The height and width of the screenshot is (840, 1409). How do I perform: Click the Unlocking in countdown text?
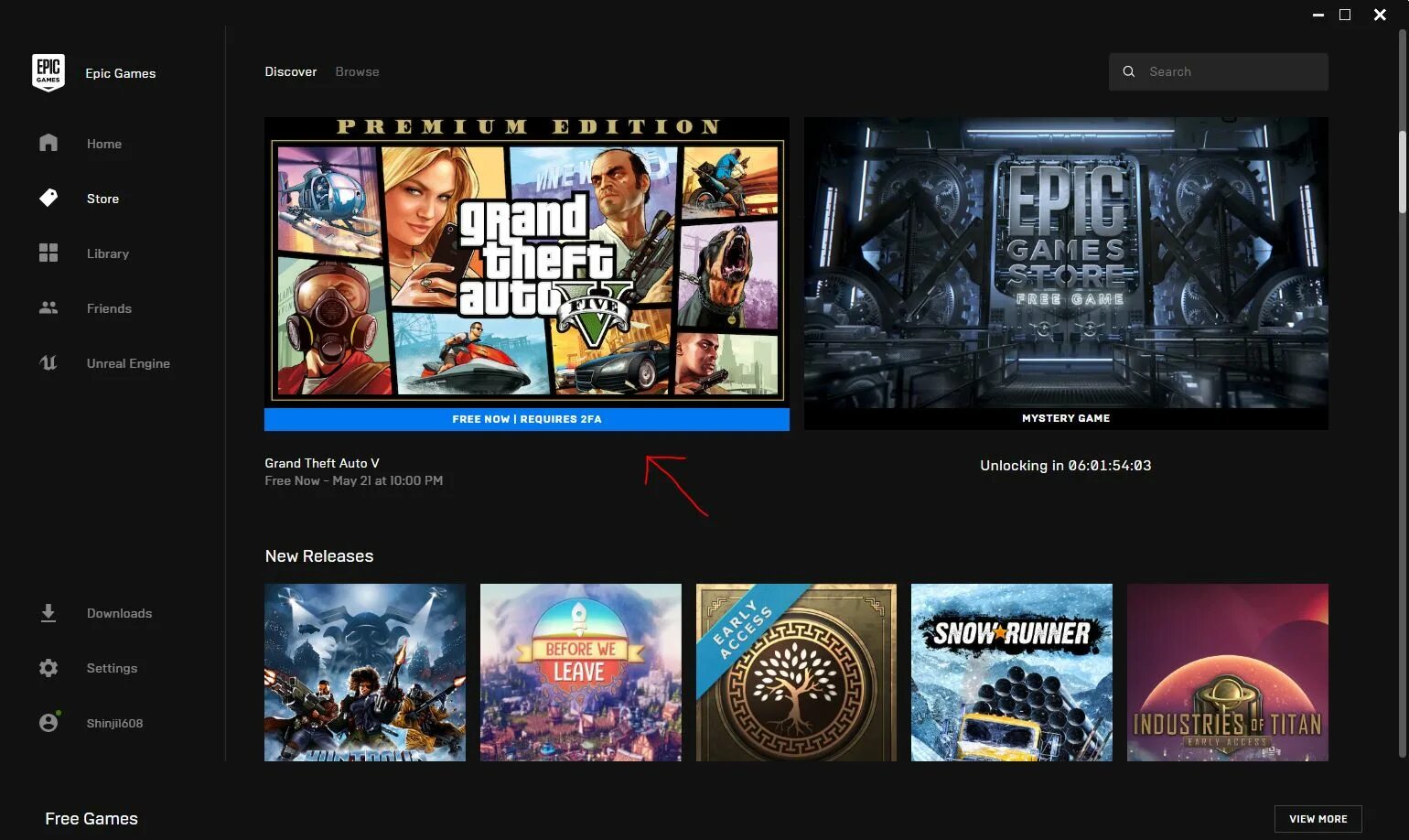[1066, 466]
